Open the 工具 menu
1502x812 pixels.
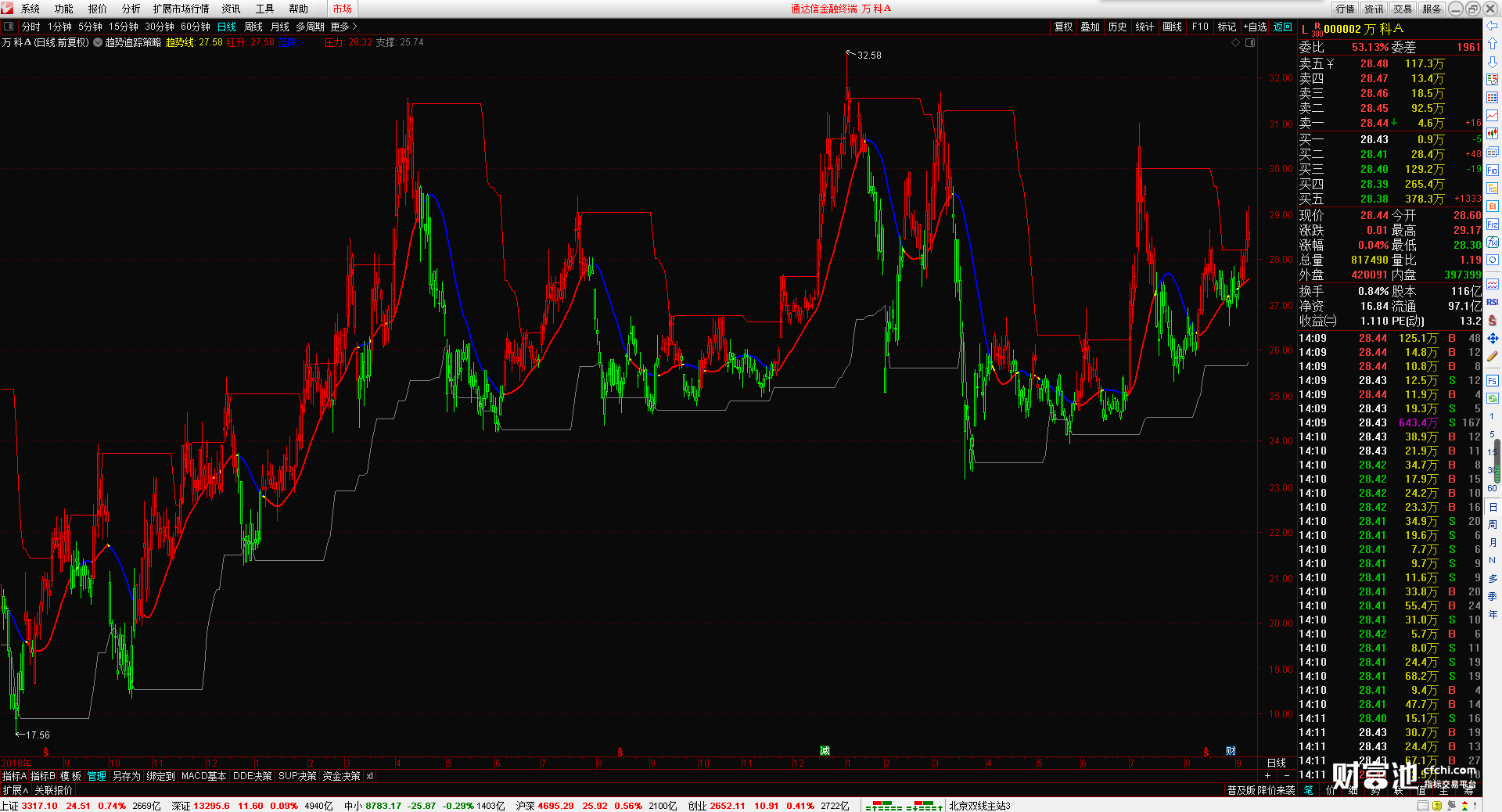265,9
